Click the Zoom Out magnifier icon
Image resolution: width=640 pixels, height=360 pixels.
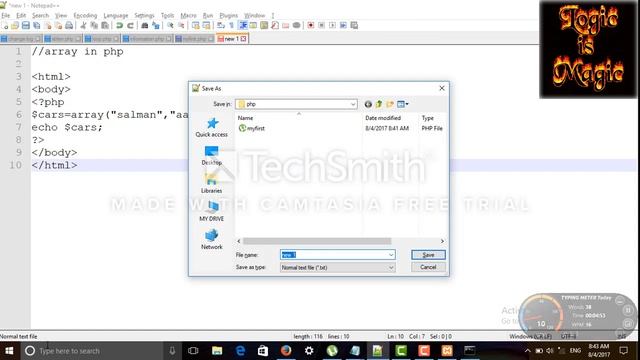point(181,25)
